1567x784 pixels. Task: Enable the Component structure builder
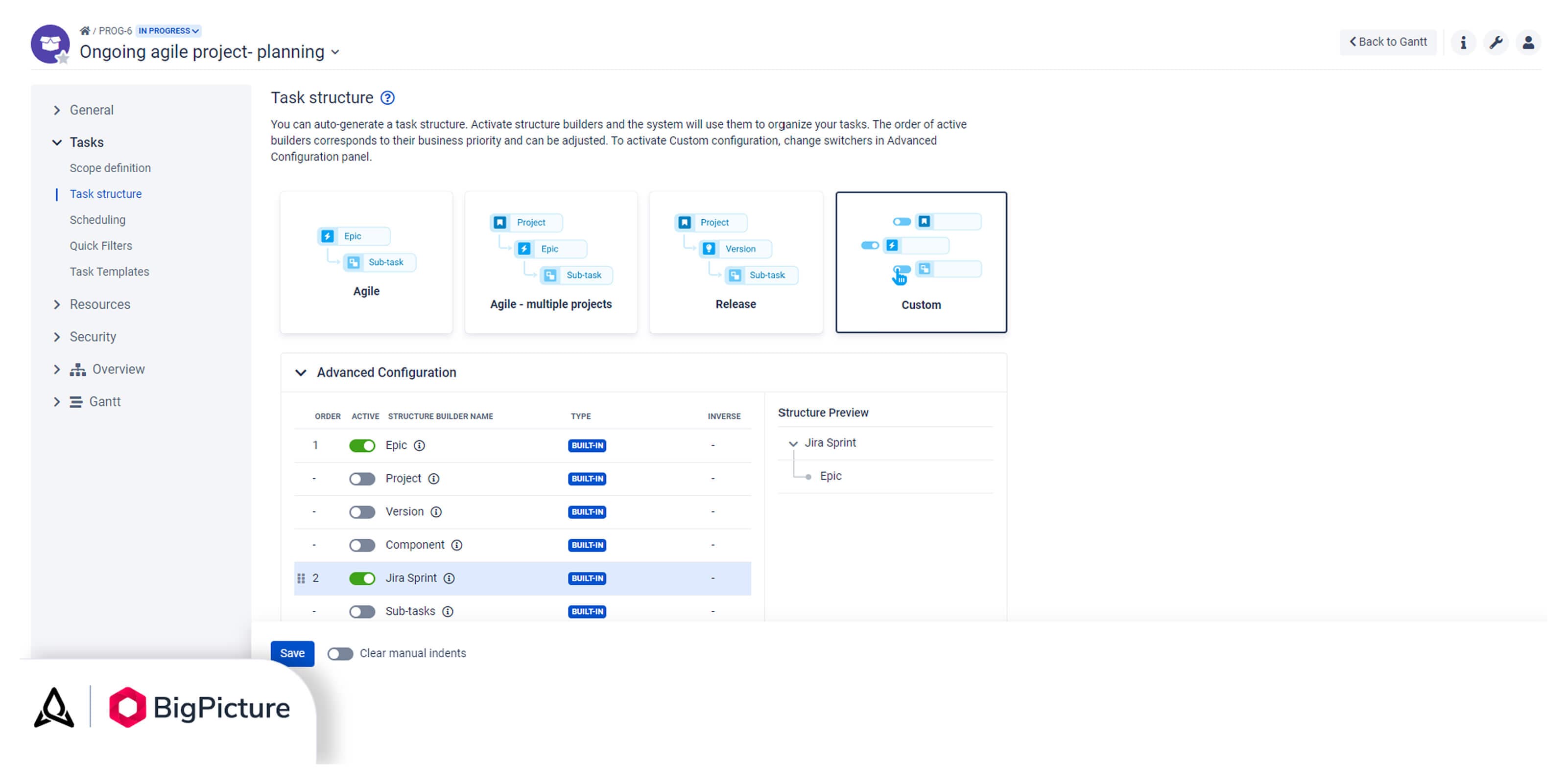(362, 545)
